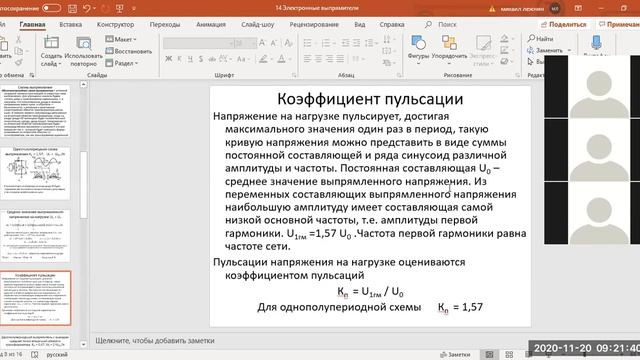
Task: Switch to the Вставка ribbon tab
Action: [71, 24]
